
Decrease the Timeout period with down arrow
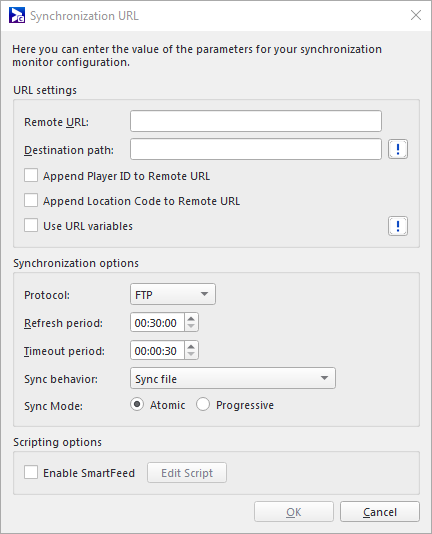pyautogui.click(x=191, y=355)
